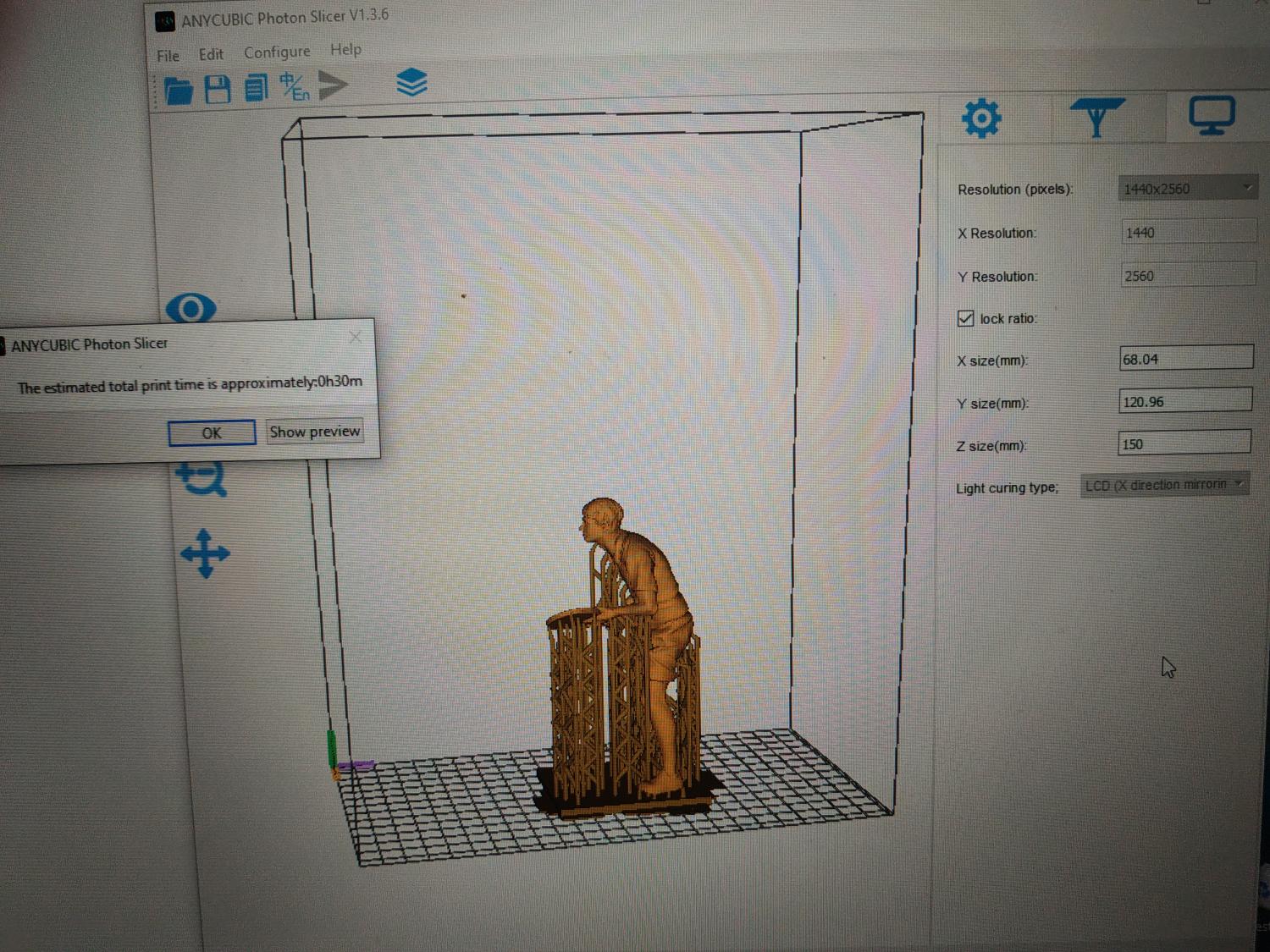Click the Show preview button
1270x952 pixels.
click(315, 432)
